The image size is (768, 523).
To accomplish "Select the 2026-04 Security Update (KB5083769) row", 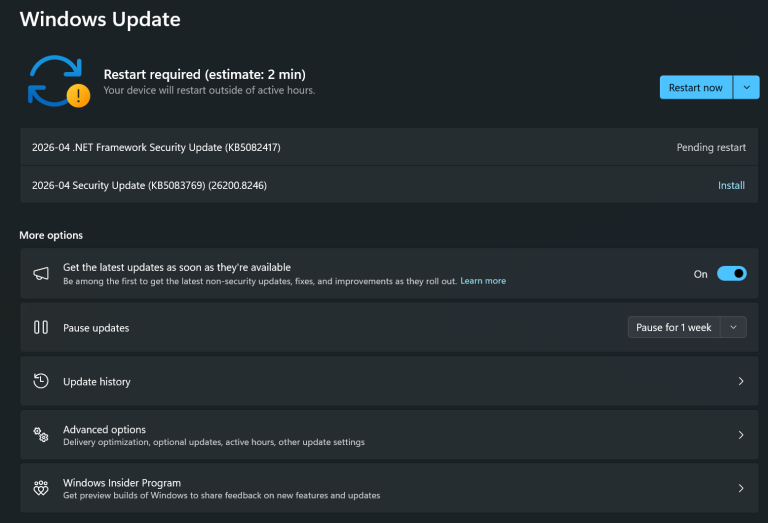I will coord(389,185).
